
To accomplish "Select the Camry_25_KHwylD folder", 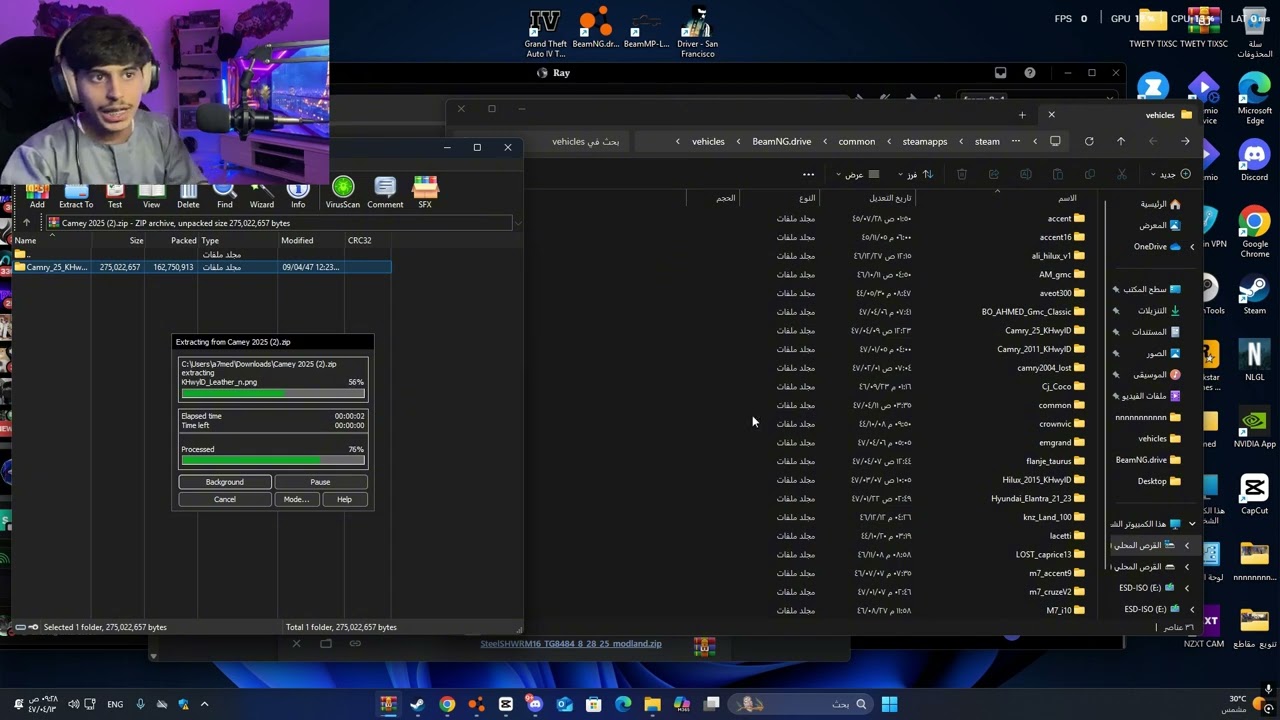I will [1045, 330].
